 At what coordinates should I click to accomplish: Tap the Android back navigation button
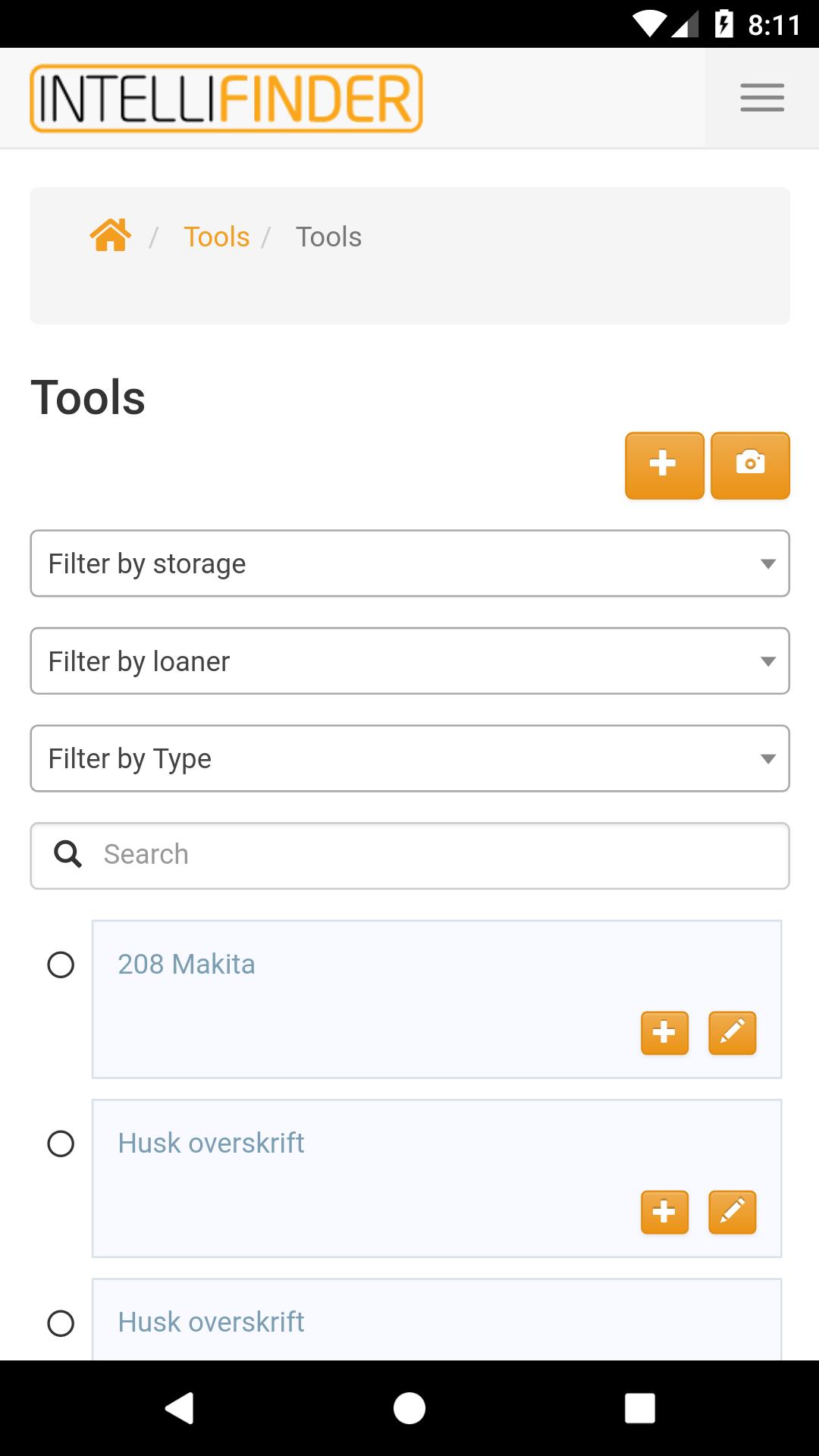point(180,1408)
